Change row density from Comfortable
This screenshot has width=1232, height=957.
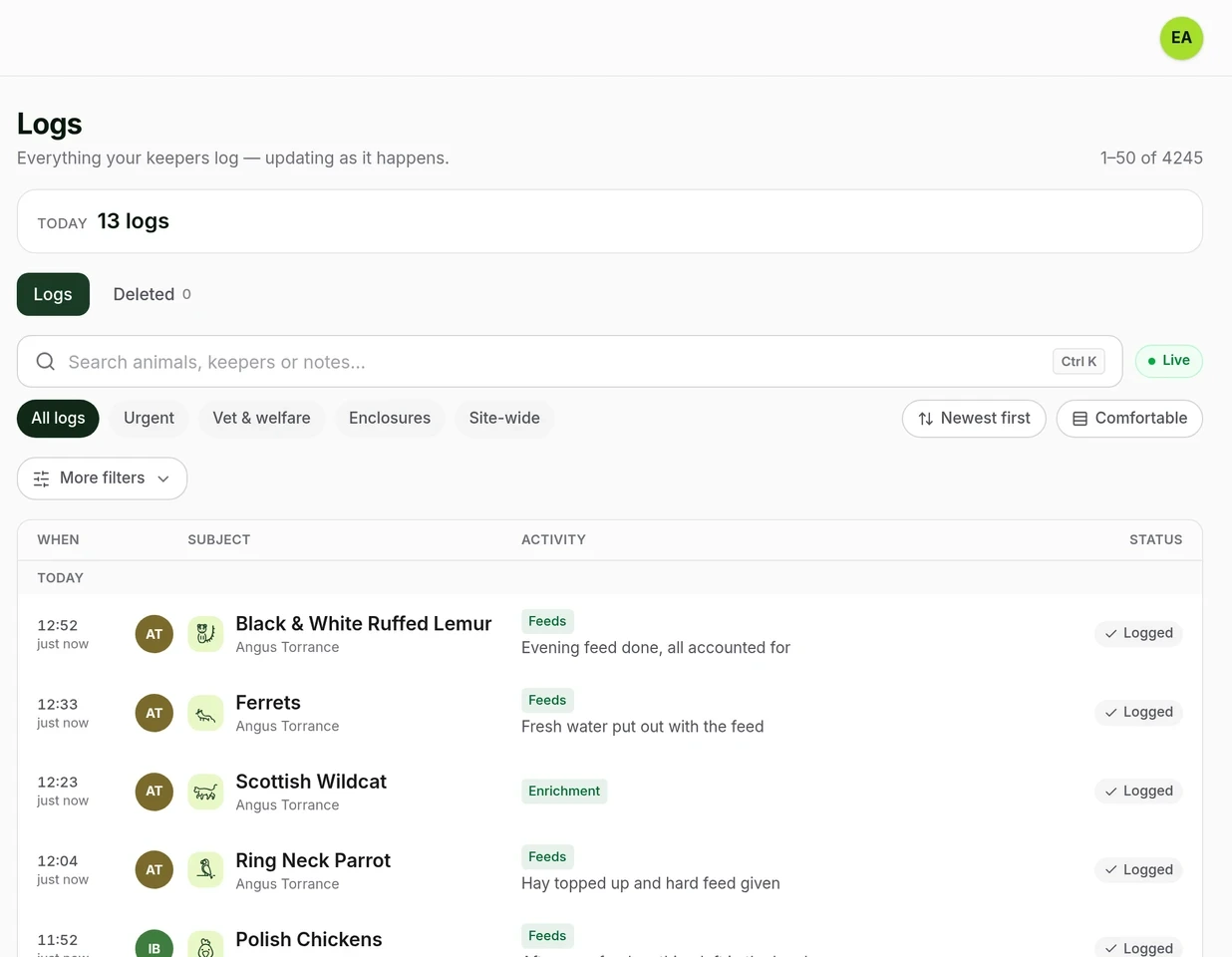(x=1129, y=419)
